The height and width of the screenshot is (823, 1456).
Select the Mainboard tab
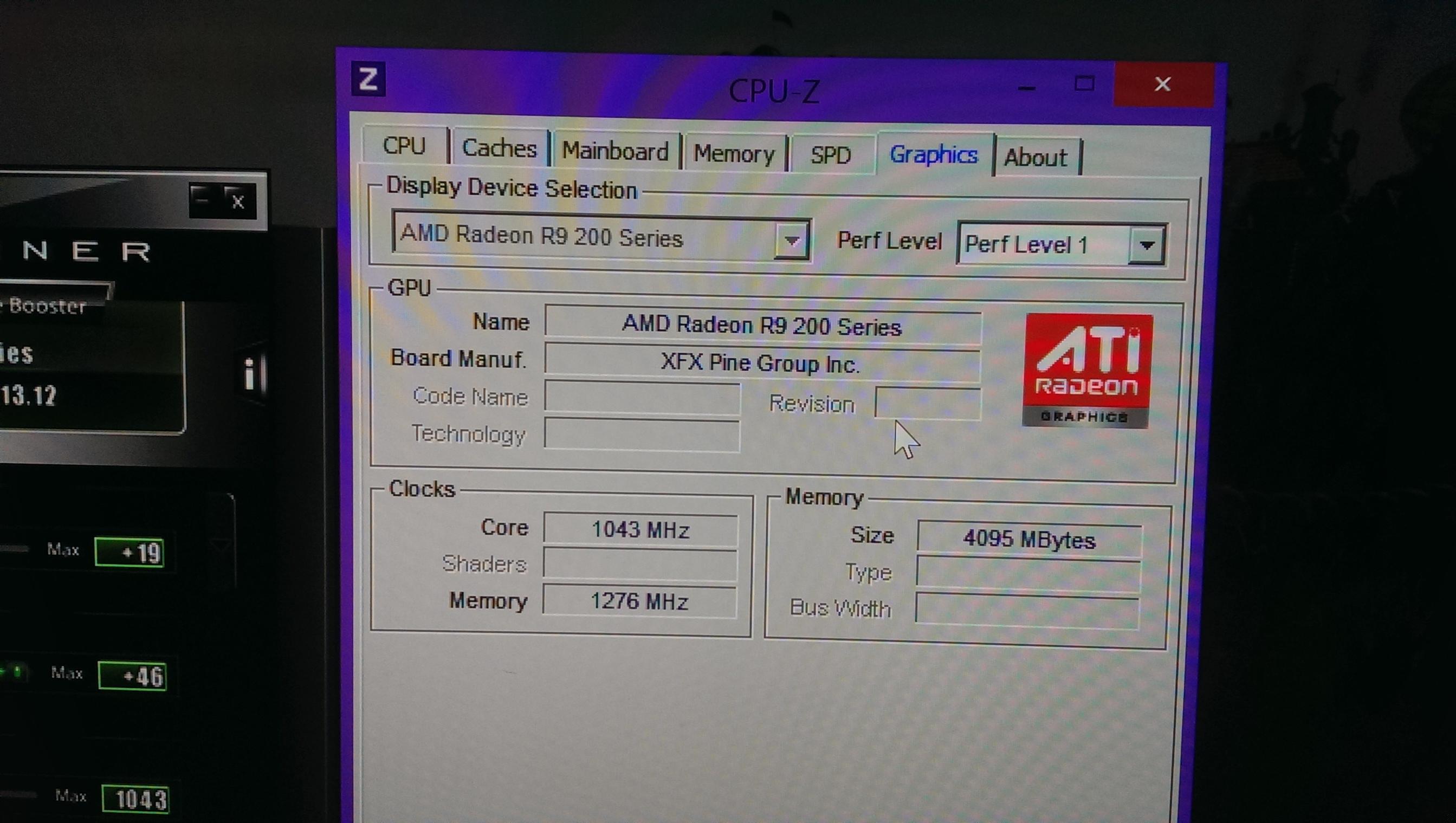coord(615,151)
